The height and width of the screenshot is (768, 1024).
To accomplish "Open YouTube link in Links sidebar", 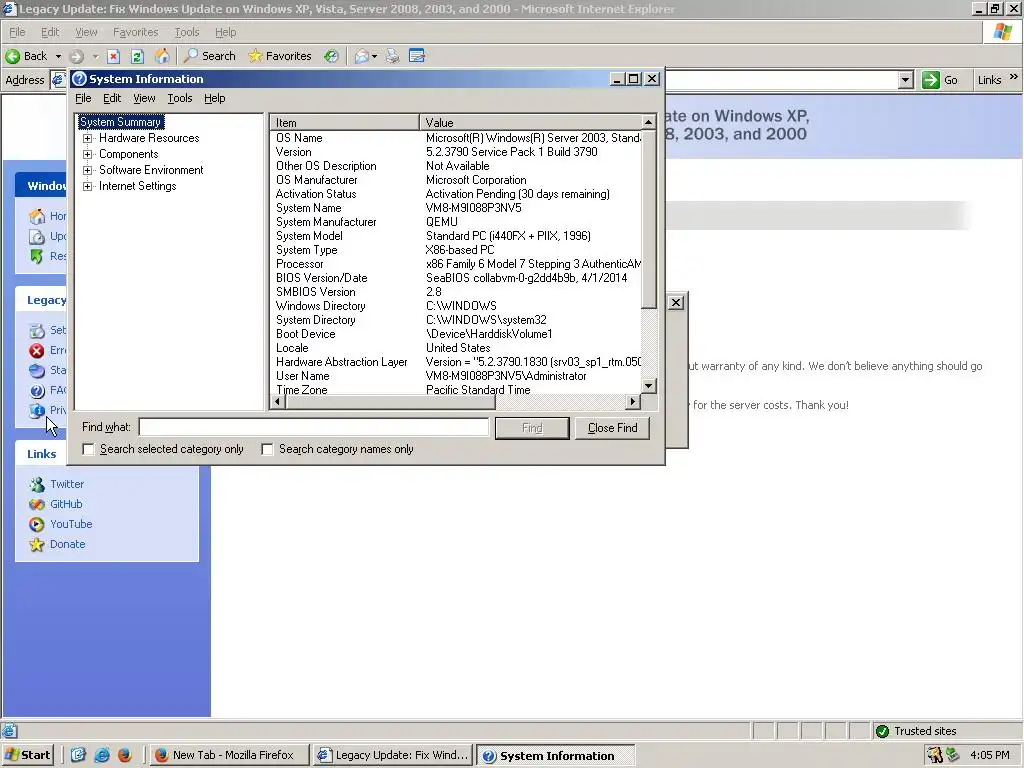I will coord(71,524).
